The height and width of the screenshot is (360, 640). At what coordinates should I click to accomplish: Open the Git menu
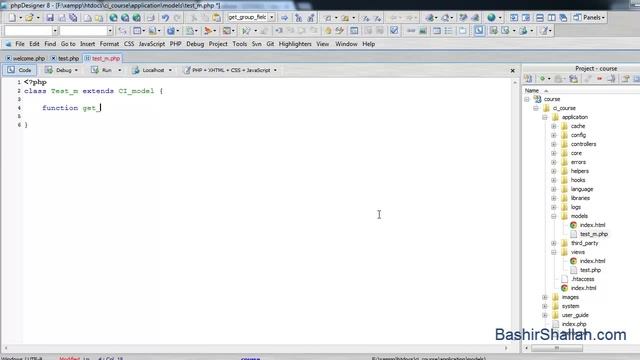270,44
